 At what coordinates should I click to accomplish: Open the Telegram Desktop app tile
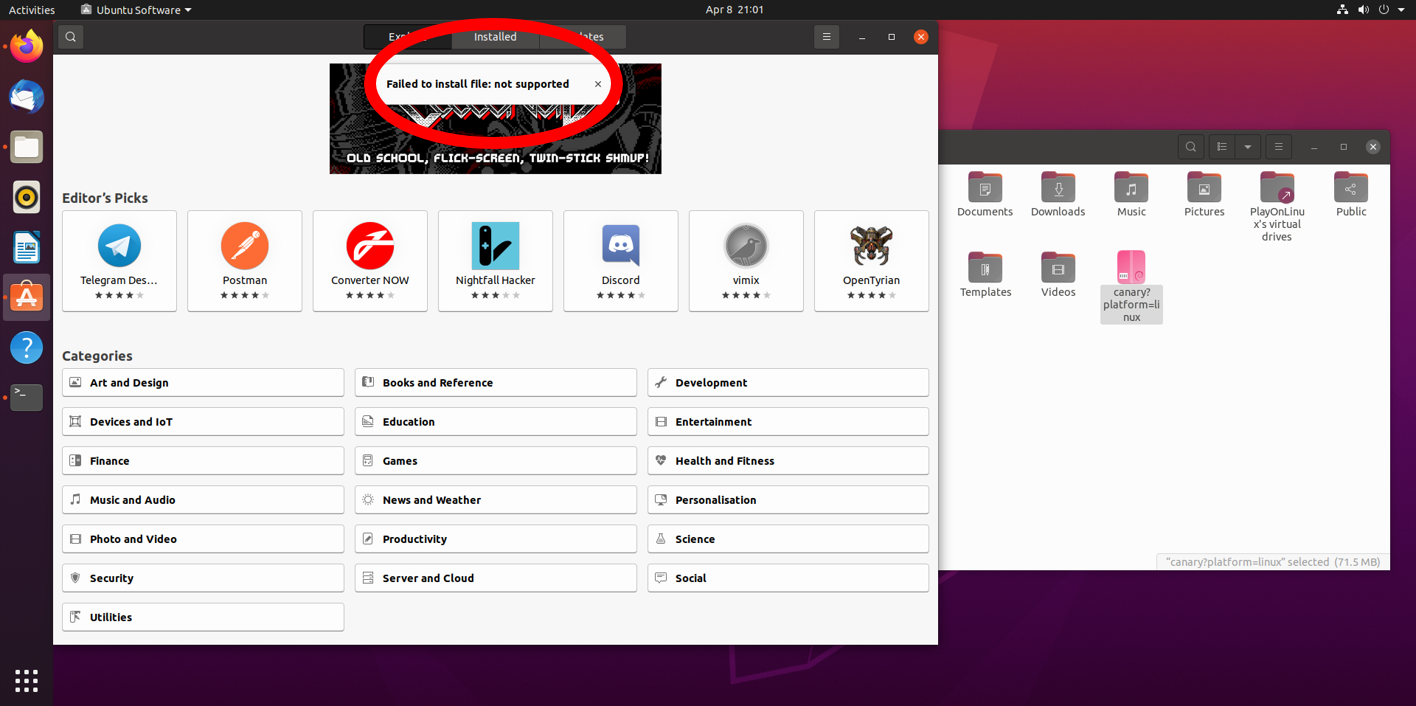[x=119, y=260]
